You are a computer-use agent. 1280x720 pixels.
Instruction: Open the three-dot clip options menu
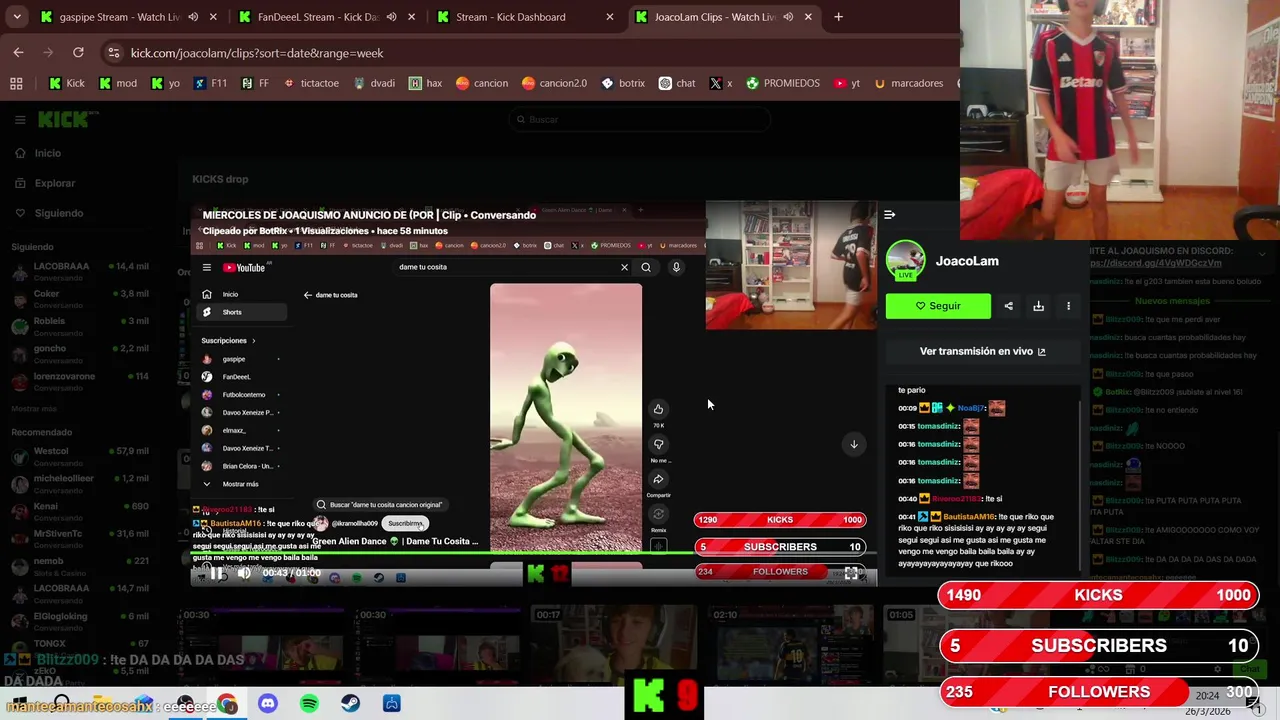click(1068, 306)
